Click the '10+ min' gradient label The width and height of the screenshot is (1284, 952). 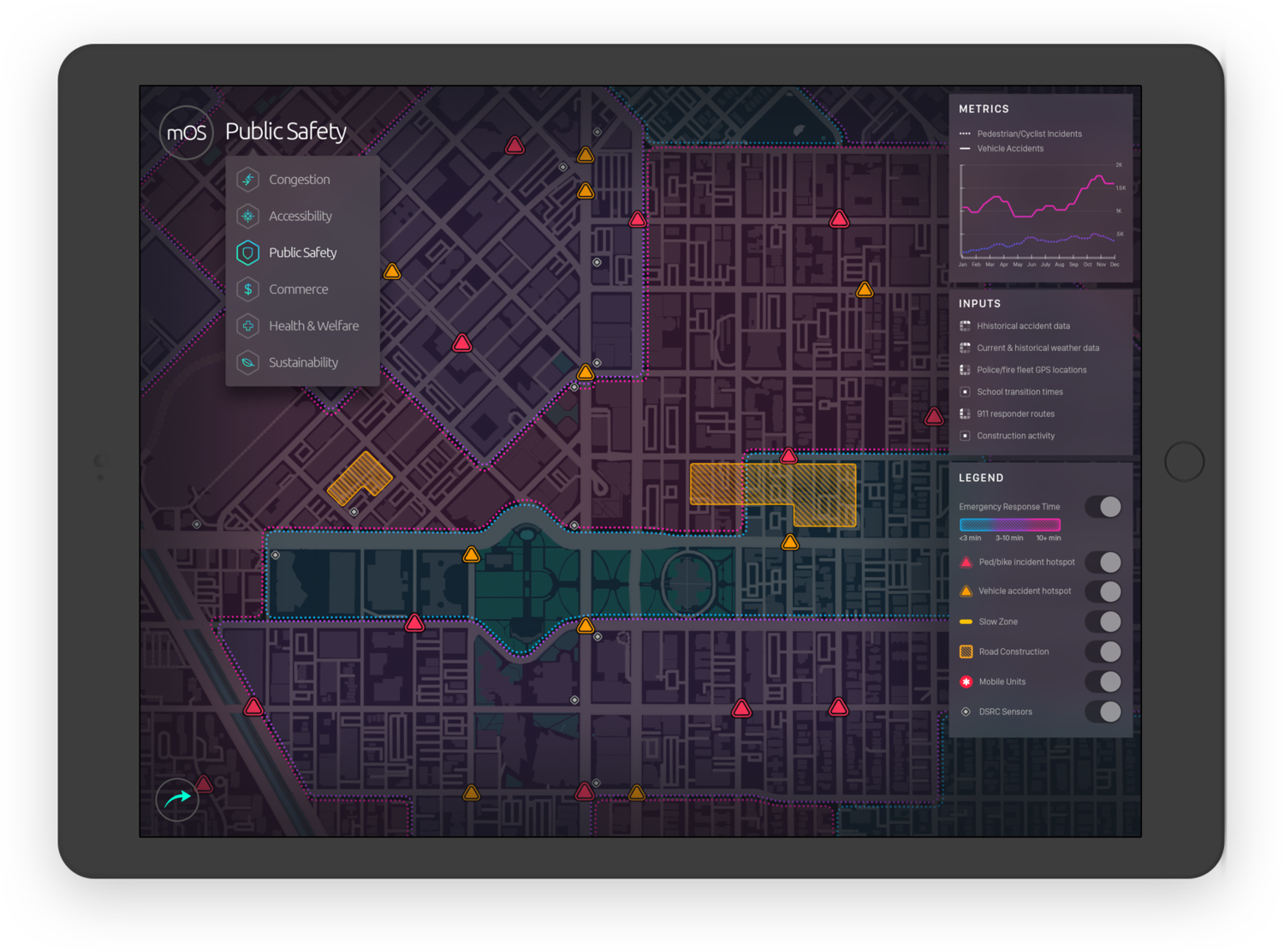(x=1049, y=538)
